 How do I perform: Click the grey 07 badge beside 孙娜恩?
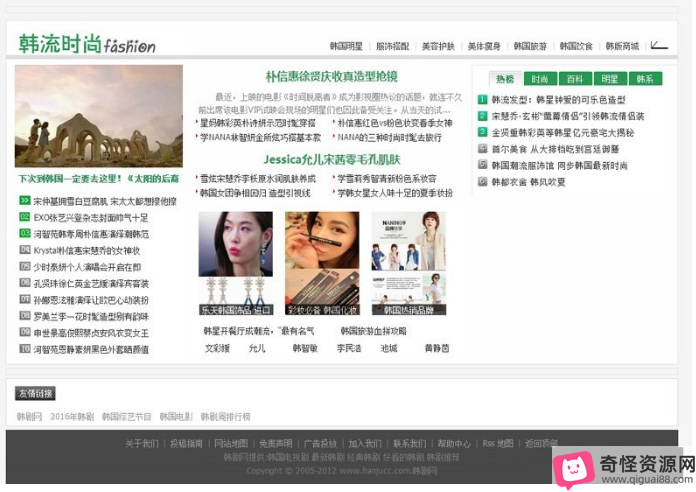(x=25, y=299)
